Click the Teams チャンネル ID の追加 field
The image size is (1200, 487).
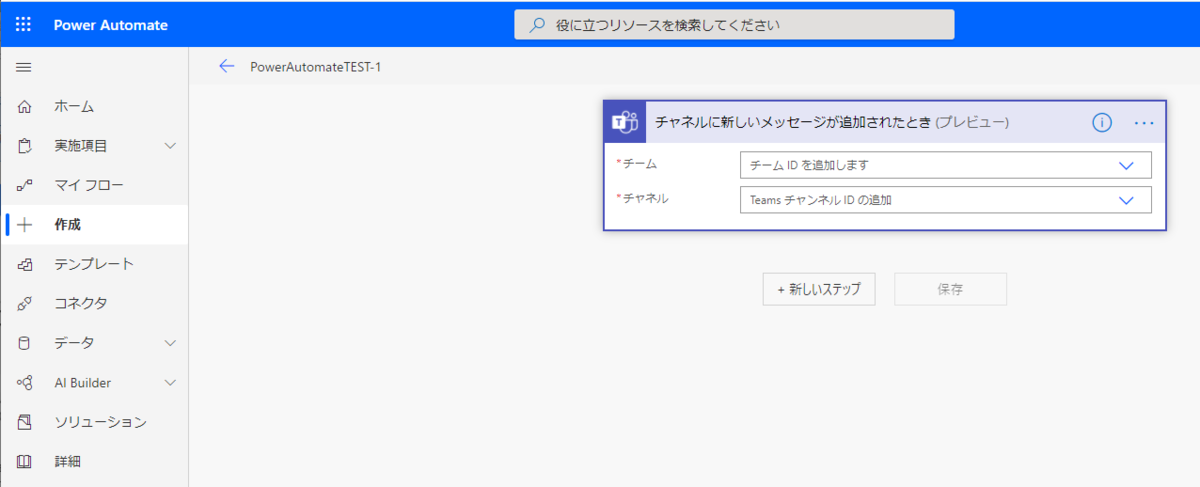[x=946, y=200]
